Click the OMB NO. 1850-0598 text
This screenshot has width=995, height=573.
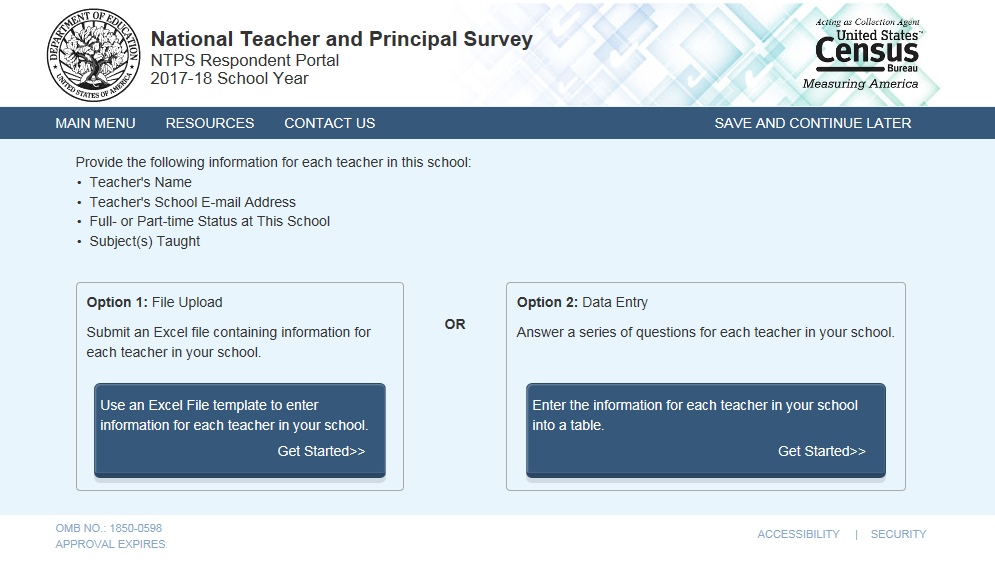(109, 528)
